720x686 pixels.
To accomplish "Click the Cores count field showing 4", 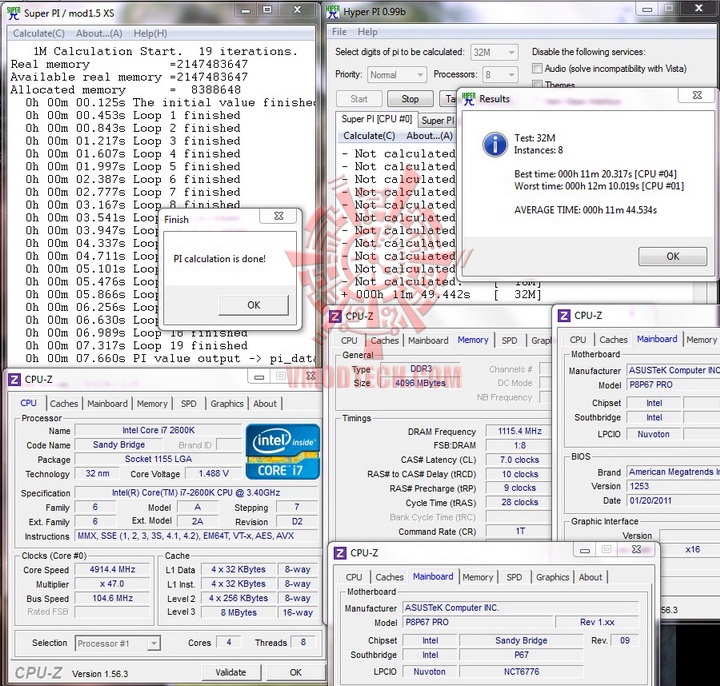I will pos(229,642).
